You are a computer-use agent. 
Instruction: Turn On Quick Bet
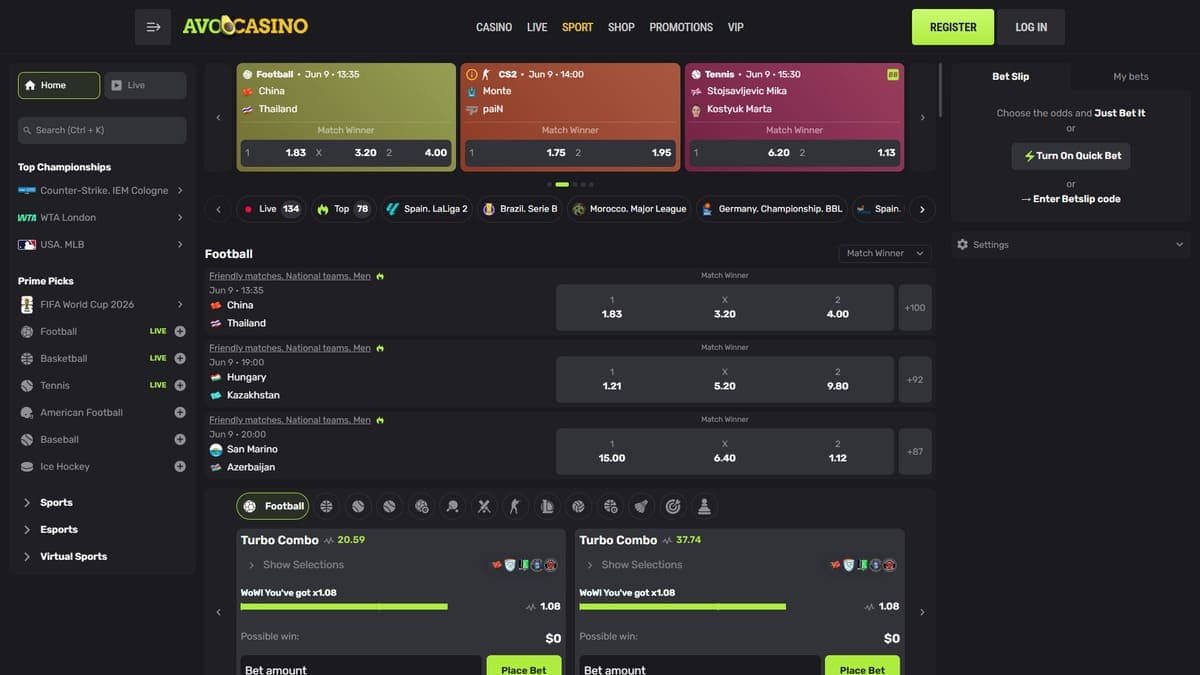tap(1072, 156)
